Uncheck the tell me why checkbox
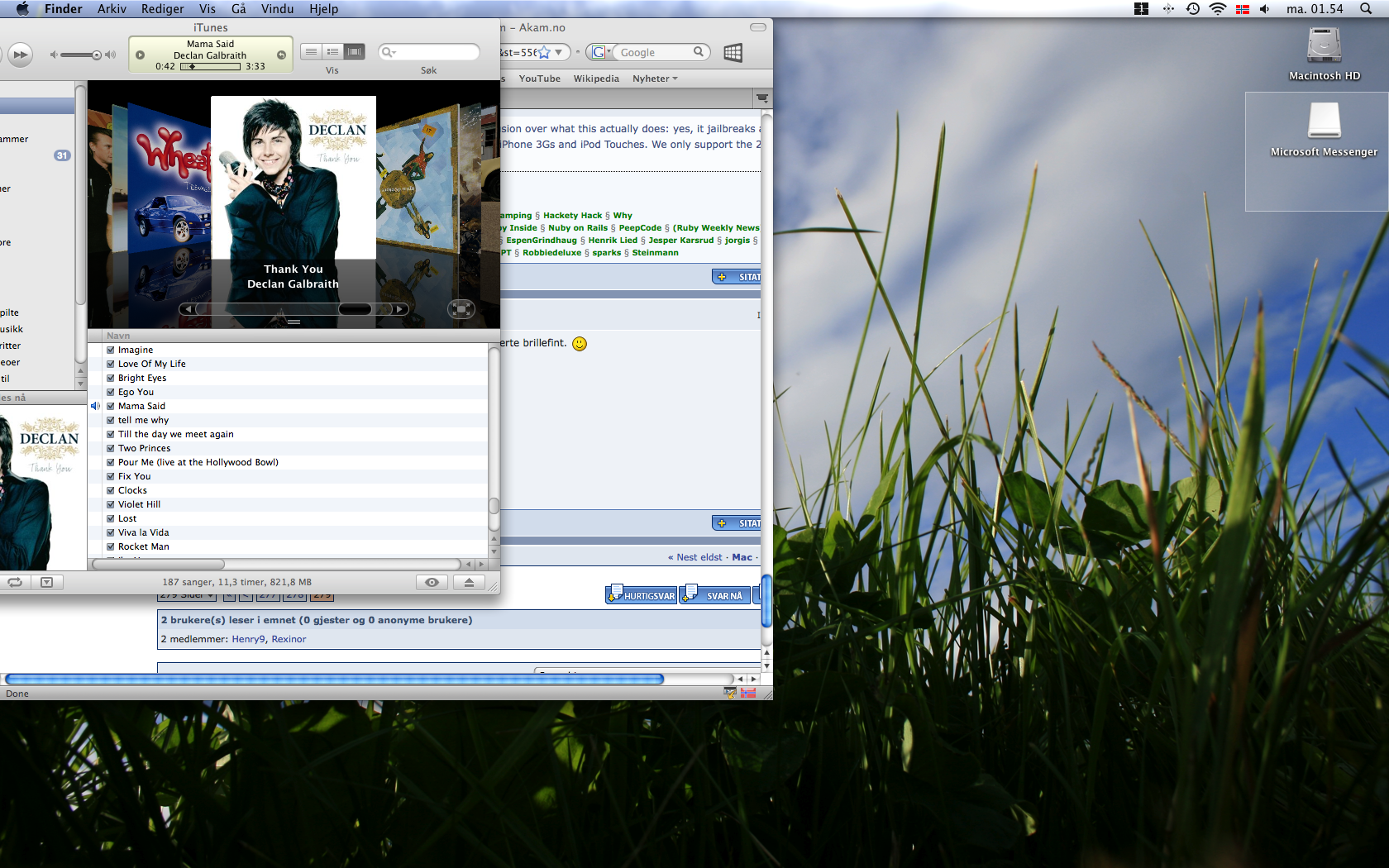This screenshot has height=868, width=1389. point(111,420)
